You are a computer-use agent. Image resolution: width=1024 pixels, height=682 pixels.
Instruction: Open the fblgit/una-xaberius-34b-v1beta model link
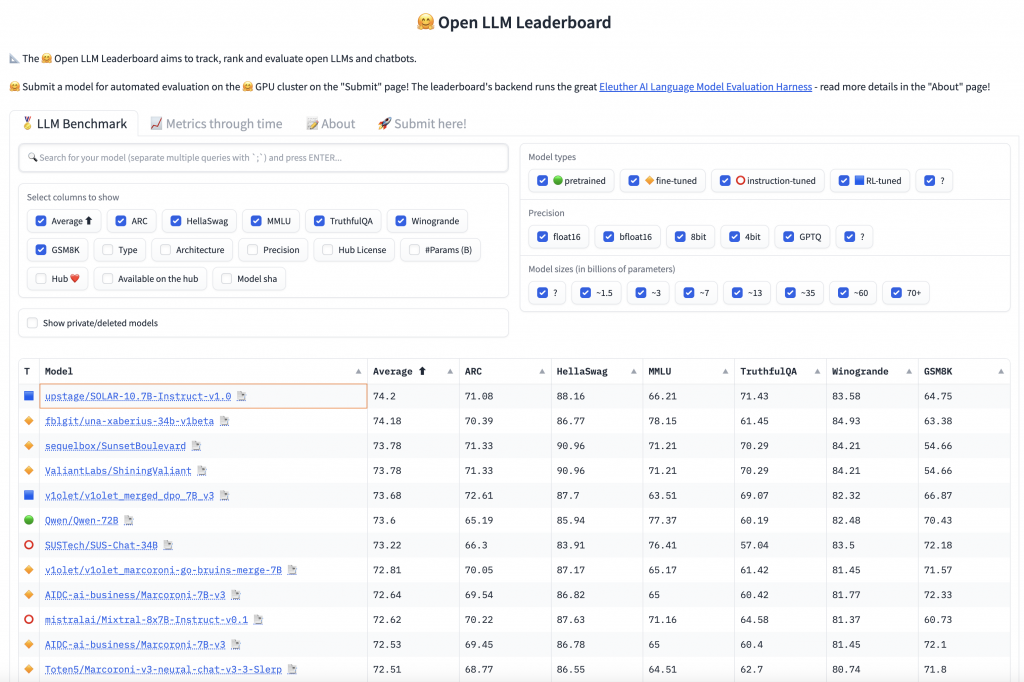129,421
